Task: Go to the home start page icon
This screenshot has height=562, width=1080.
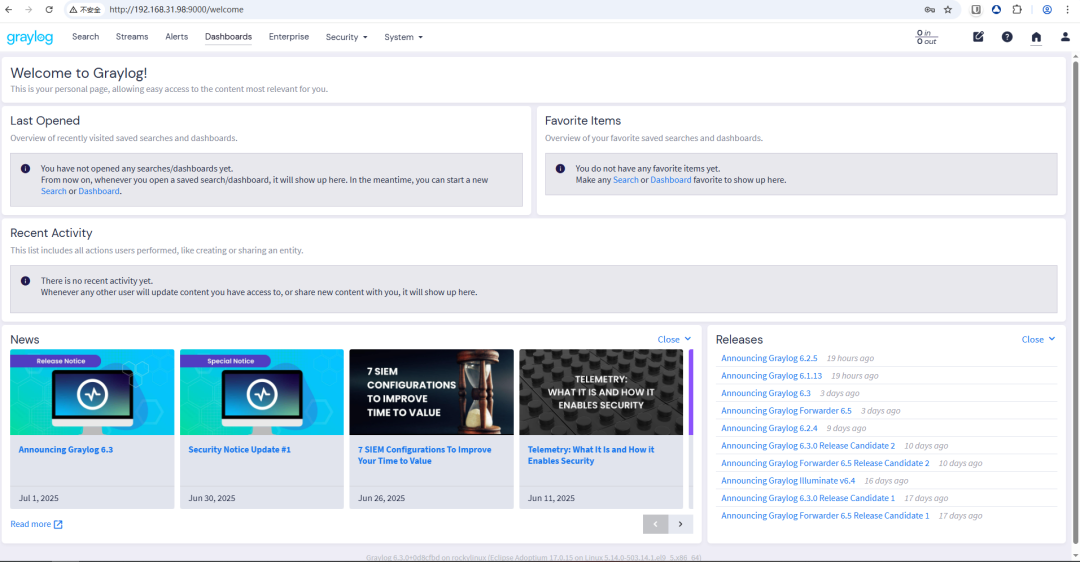Action: coord(1036,37)
